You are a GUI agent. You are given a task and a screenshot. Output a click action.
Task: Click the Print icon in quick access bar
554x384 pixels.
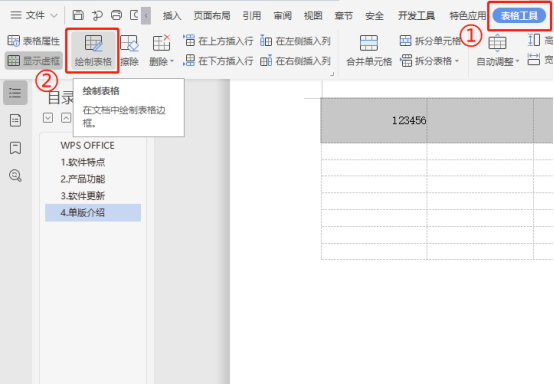(116, 15)
